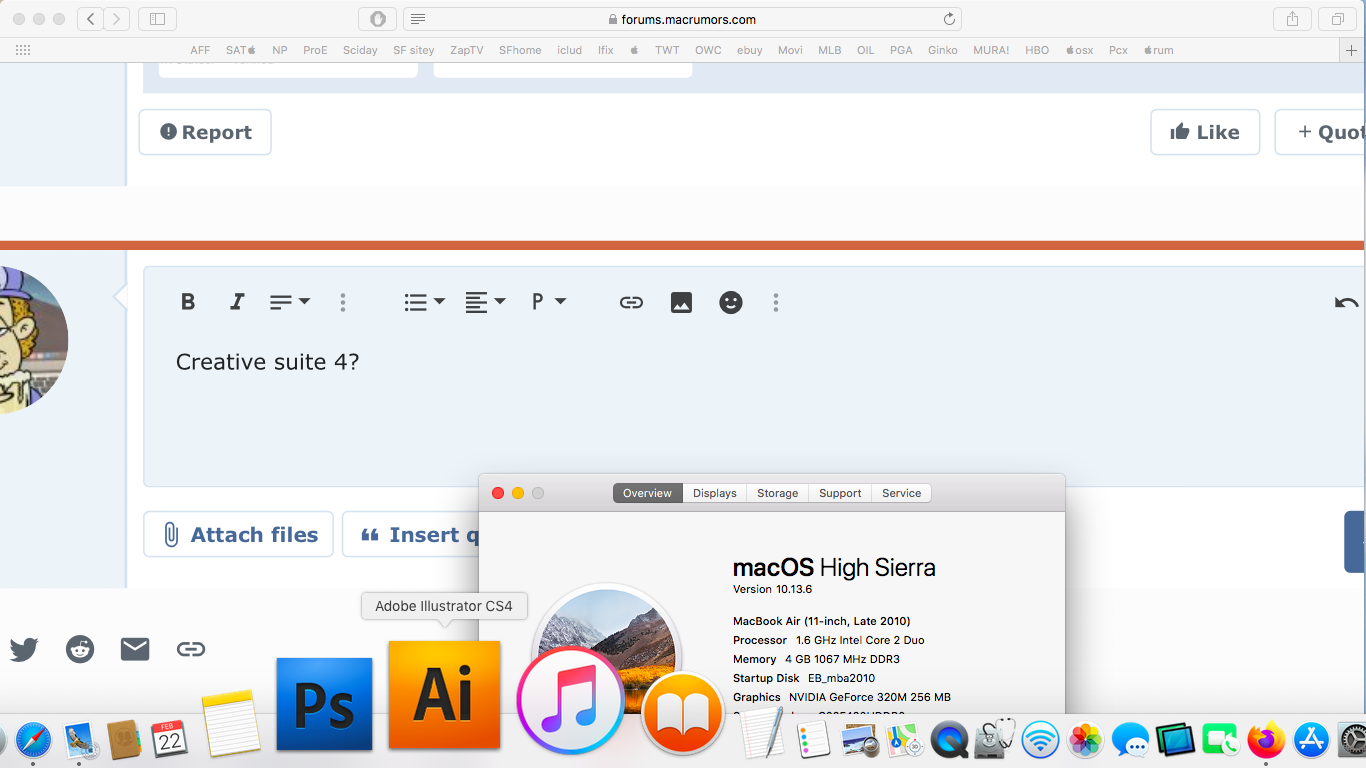Open iTunes from the Dock
This screenshot has width=1366, height=768.
pyautogui.click(x=571, y=700)
